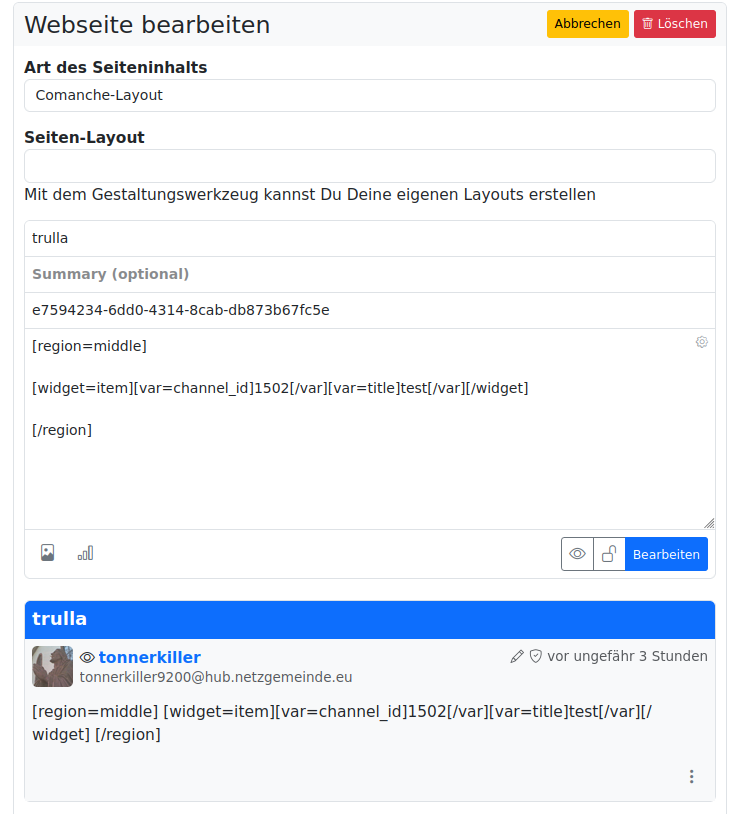Click the textarea resize handle
The width and height of the screenshot is (736, 814).
coord(709,523)
